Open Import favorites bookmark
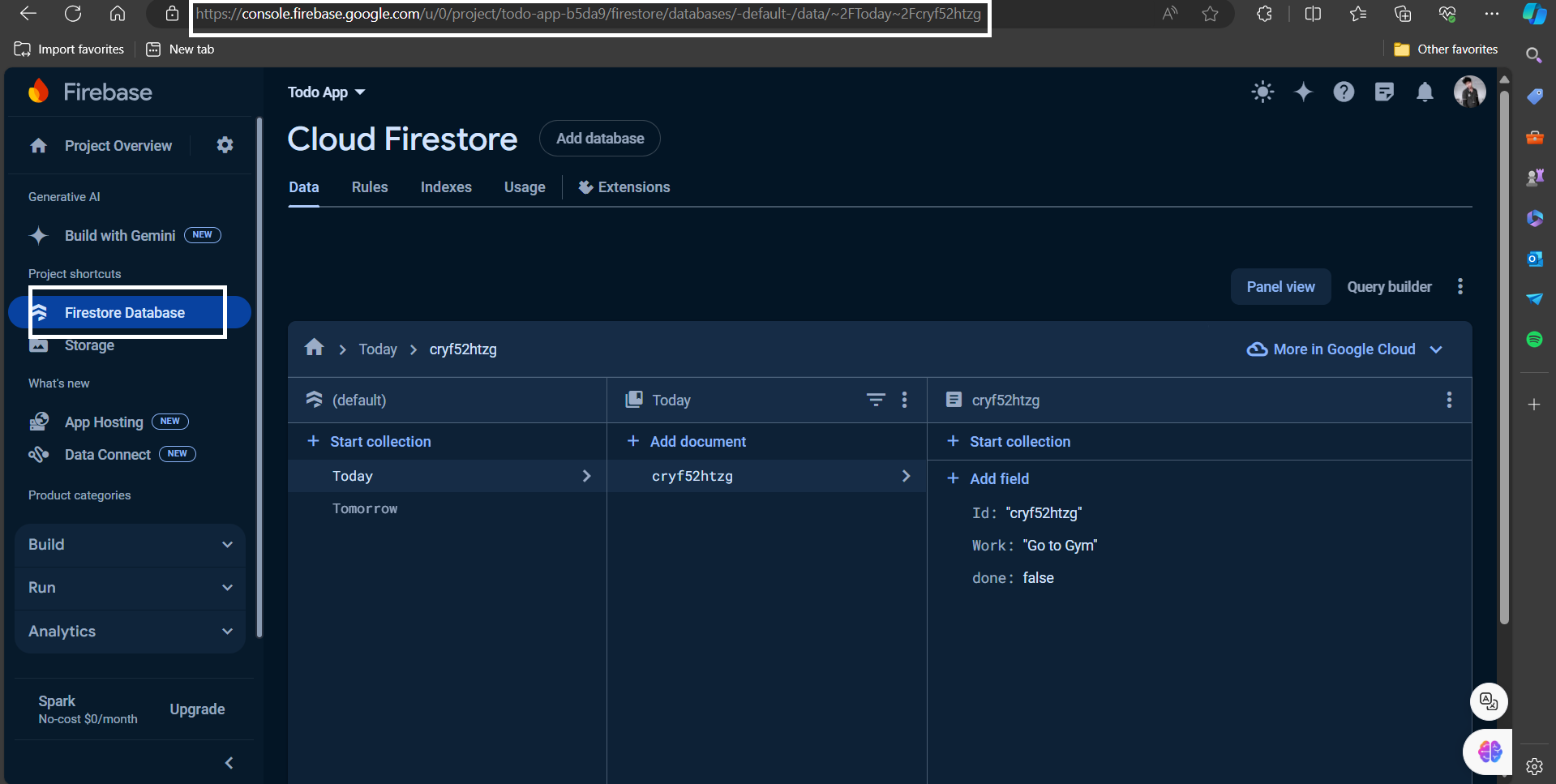The image size is (1556, 784). pos(70,49)
